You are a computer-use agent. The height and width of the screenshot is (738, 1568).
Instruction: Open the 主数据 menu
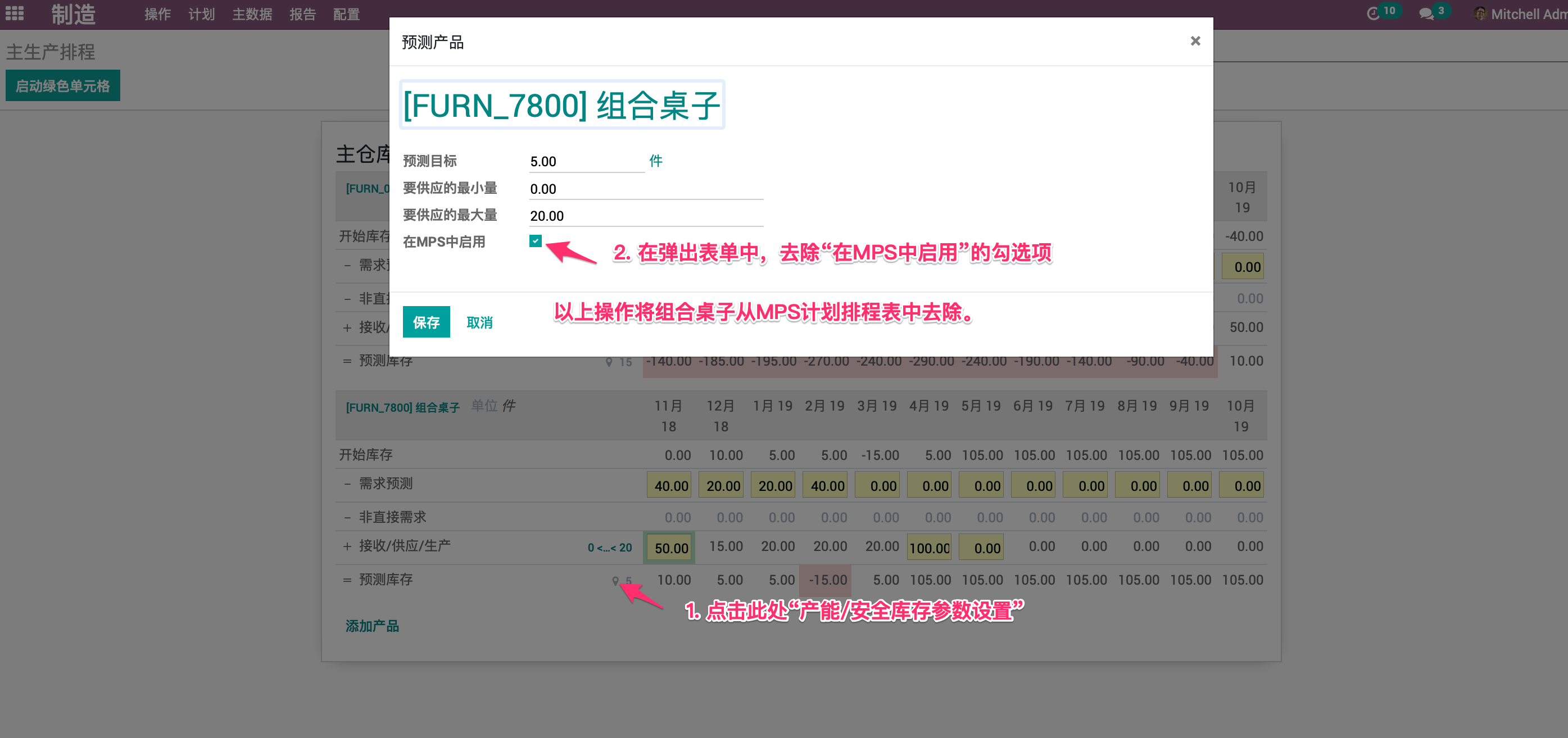pos(252,14)
